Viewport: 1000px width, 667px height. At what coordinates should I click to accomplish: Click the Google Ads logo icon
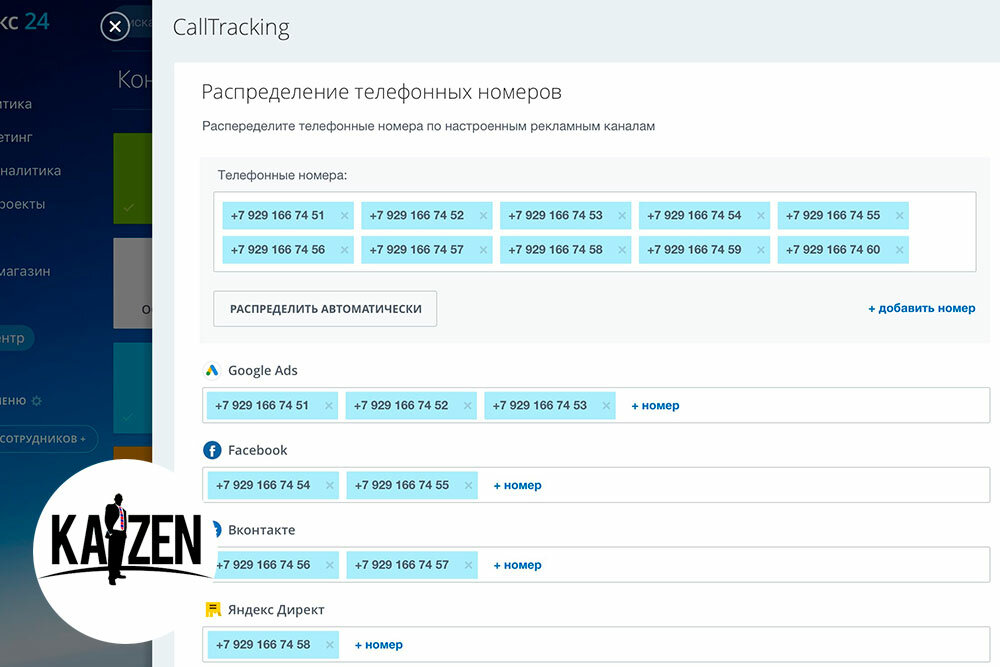tap(212, 370)
